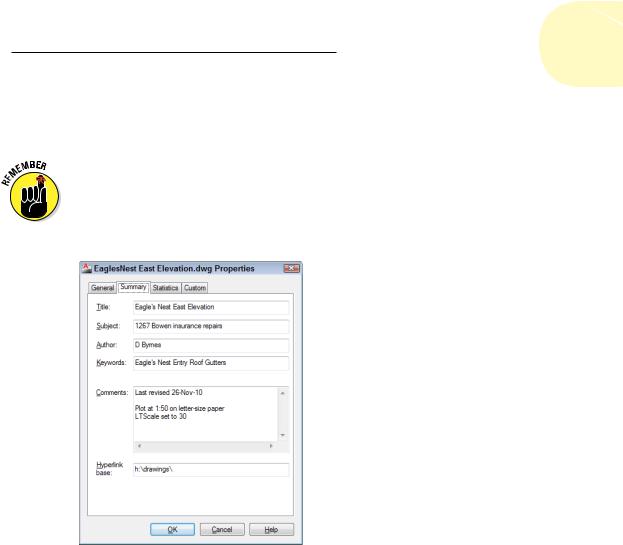Click inside the Comments text area
Viewport: 623px width, 545px height.
point(205,414)
